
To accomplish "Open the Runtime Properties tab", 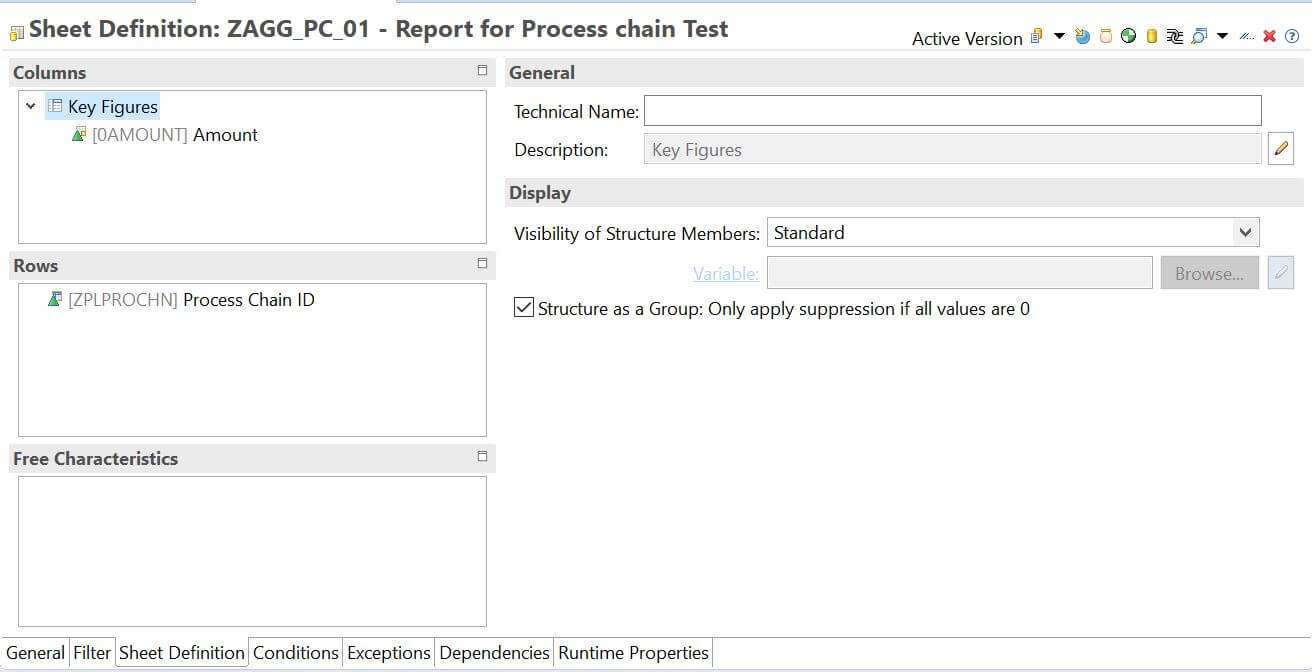I will [633, 651].
